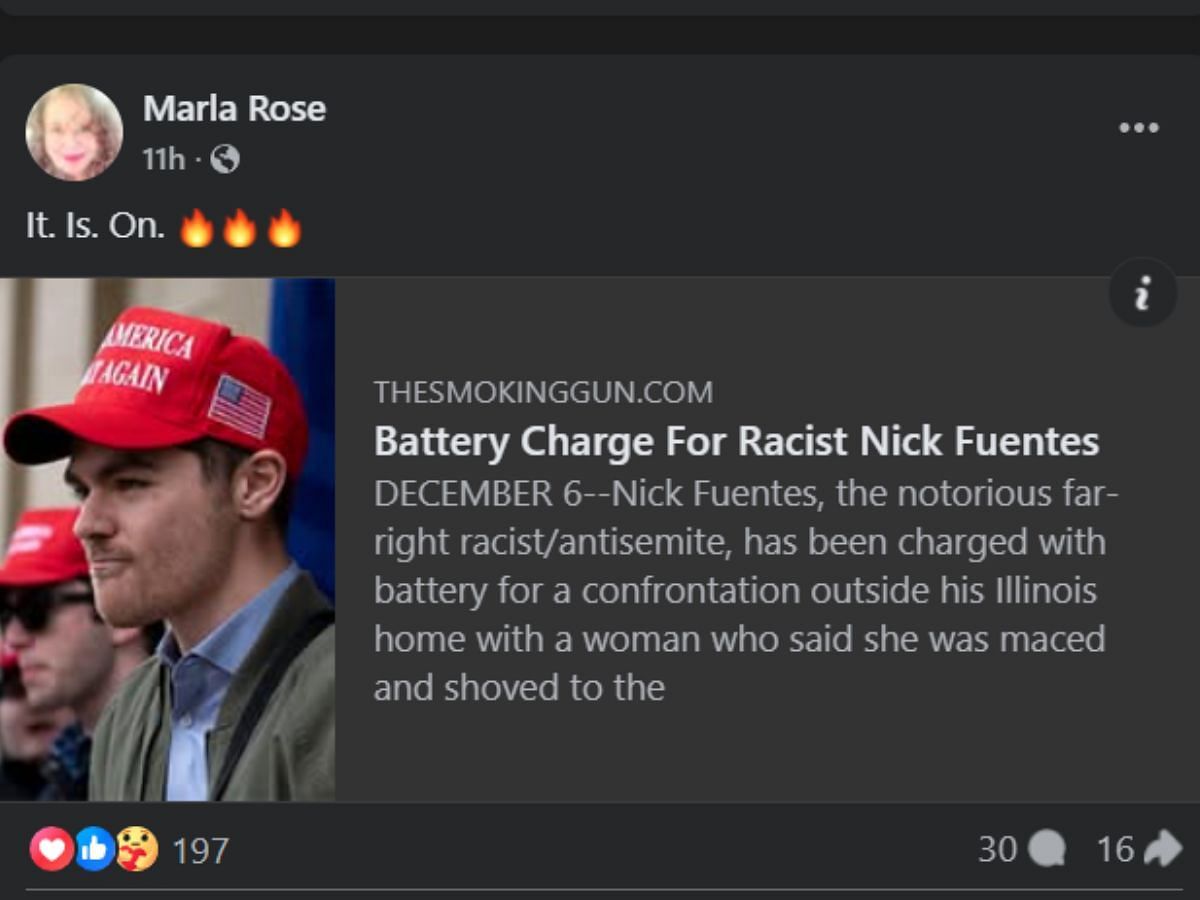Image resolution: width=1200 pixels, height=900 pixels.
Task: Click the Marla Rose author name
Action: 234,108
